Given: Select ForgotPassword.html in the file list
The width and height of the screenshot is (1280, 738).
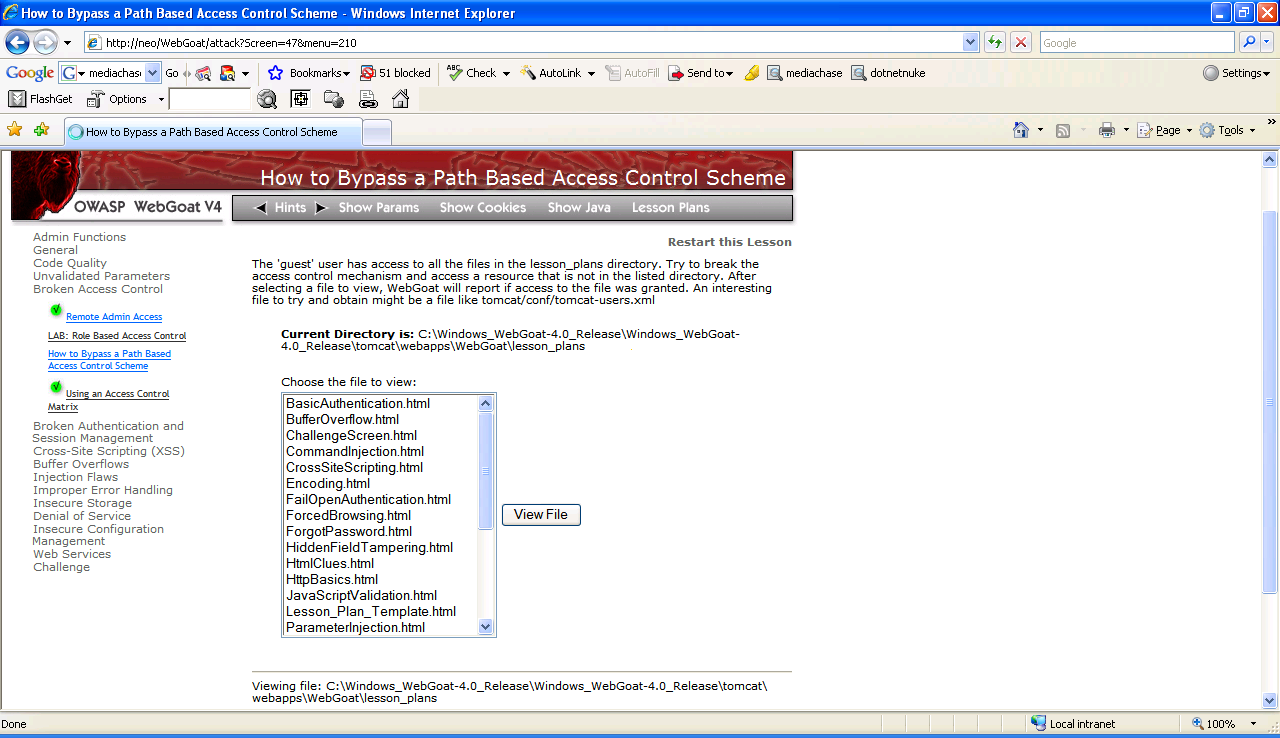Looking at the screenshot, I should tap(349, 531).
